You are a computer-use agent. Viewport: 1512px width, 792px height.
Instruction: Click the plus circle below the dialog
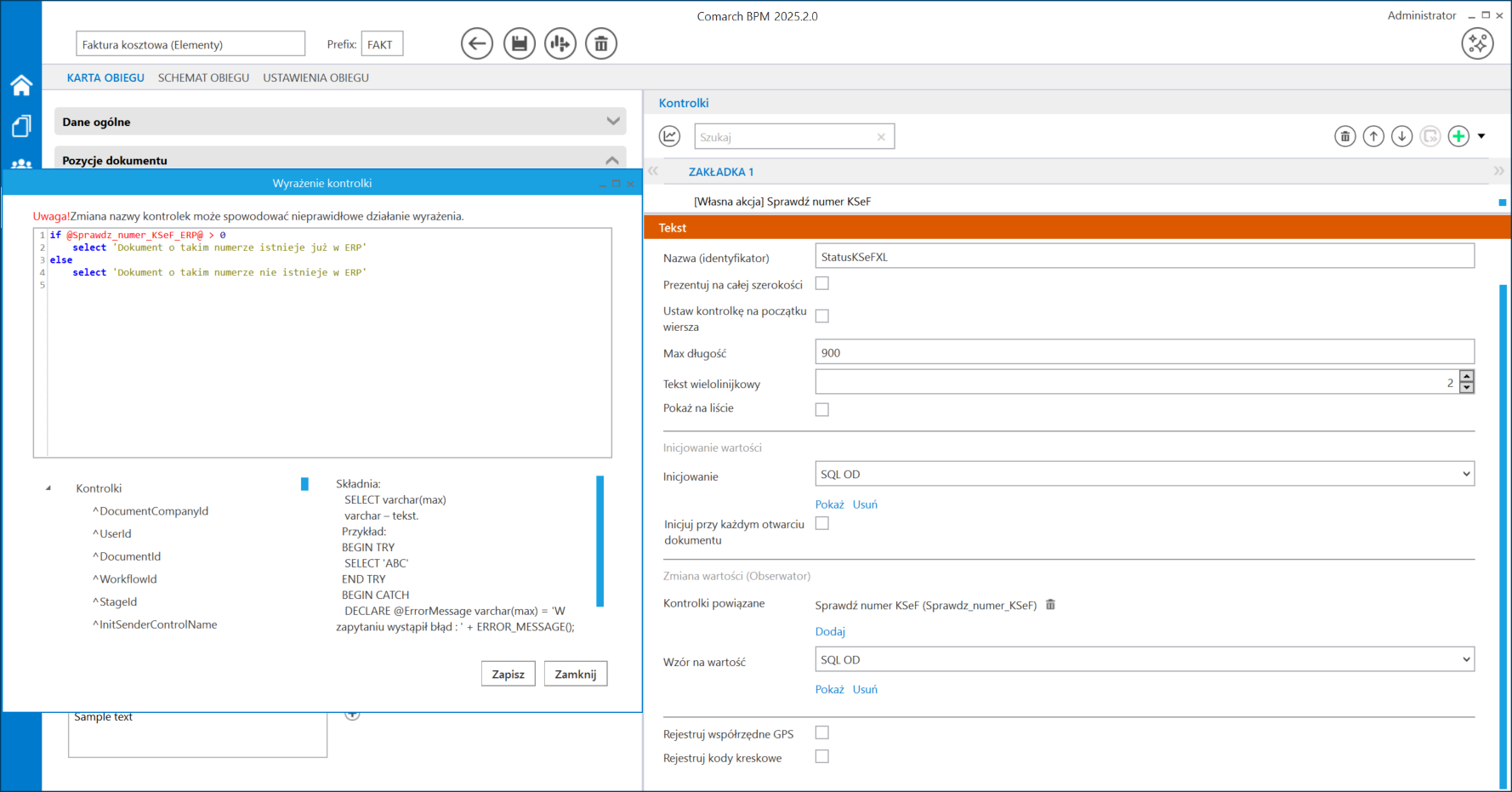[x=352, y=715]
